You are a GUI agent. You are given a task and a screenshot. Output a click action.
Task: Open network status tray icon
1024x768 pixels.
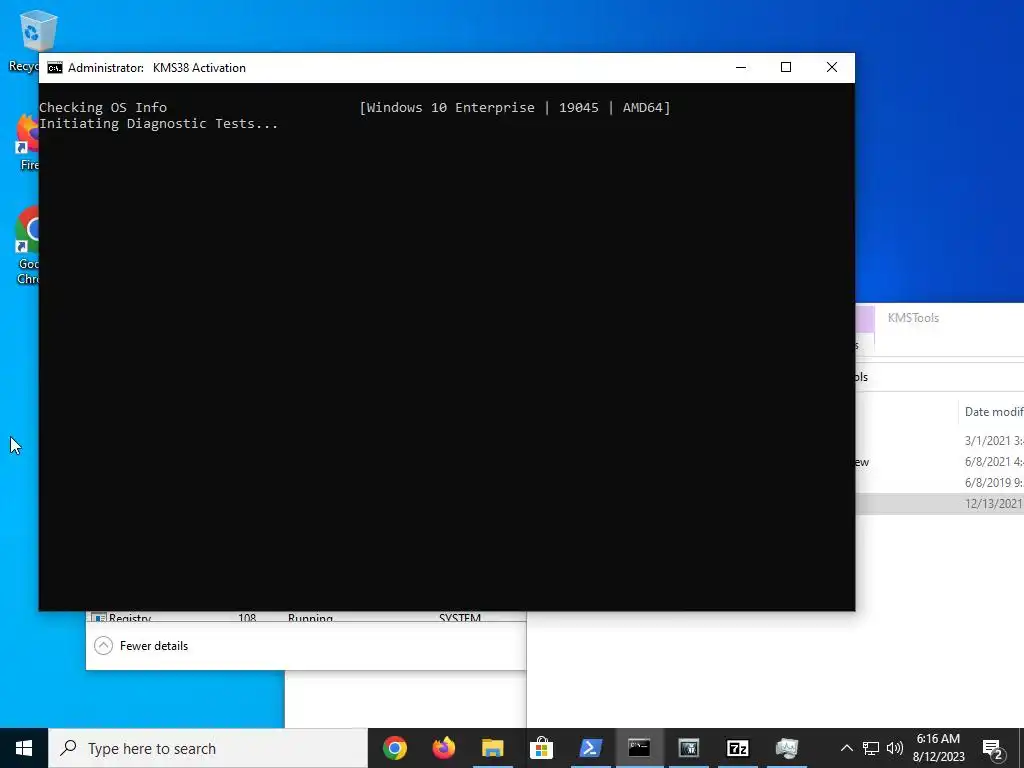point(871,748)
